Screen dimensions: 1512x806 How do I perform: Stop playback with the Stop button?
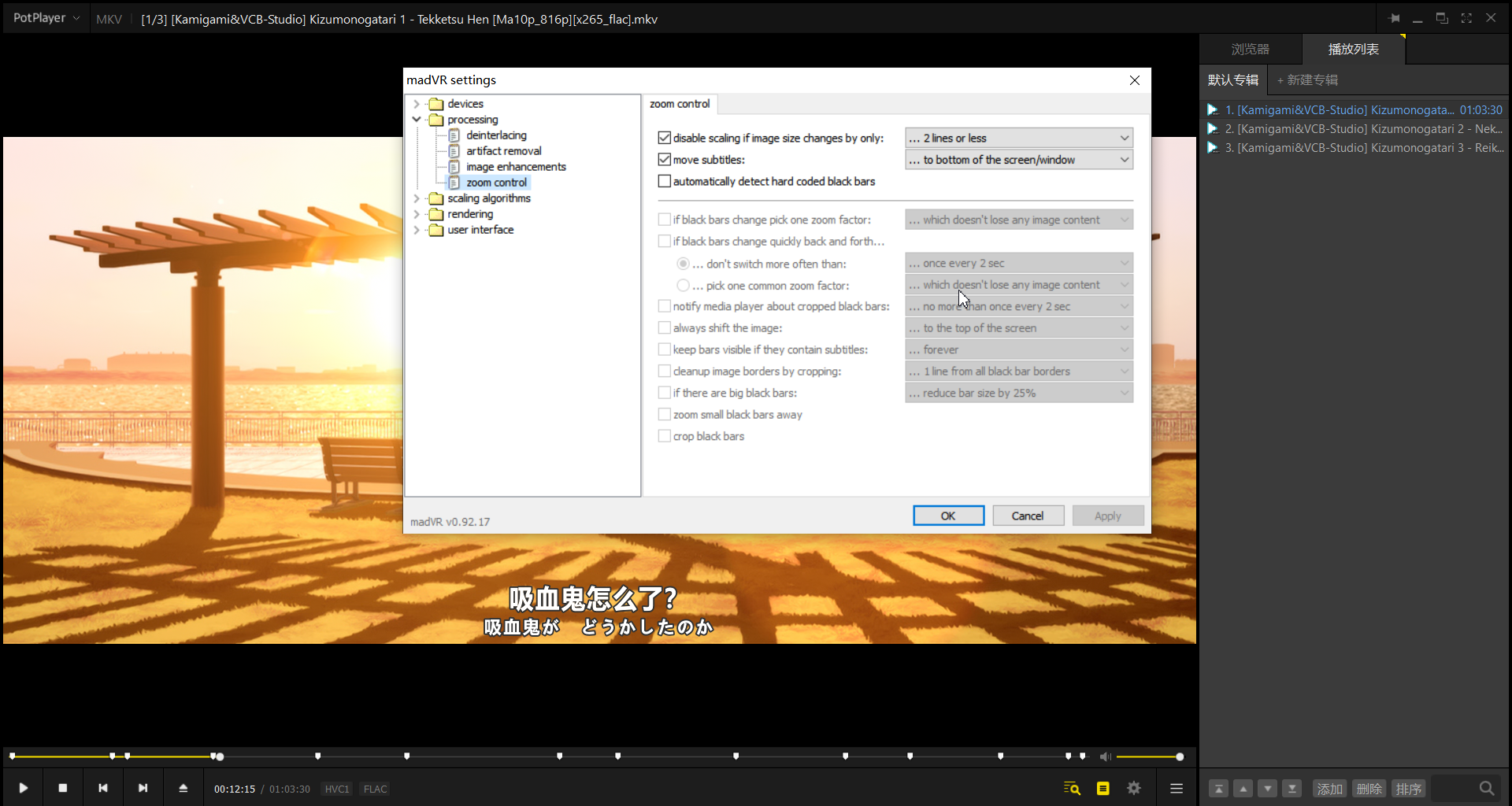(63, 788)
